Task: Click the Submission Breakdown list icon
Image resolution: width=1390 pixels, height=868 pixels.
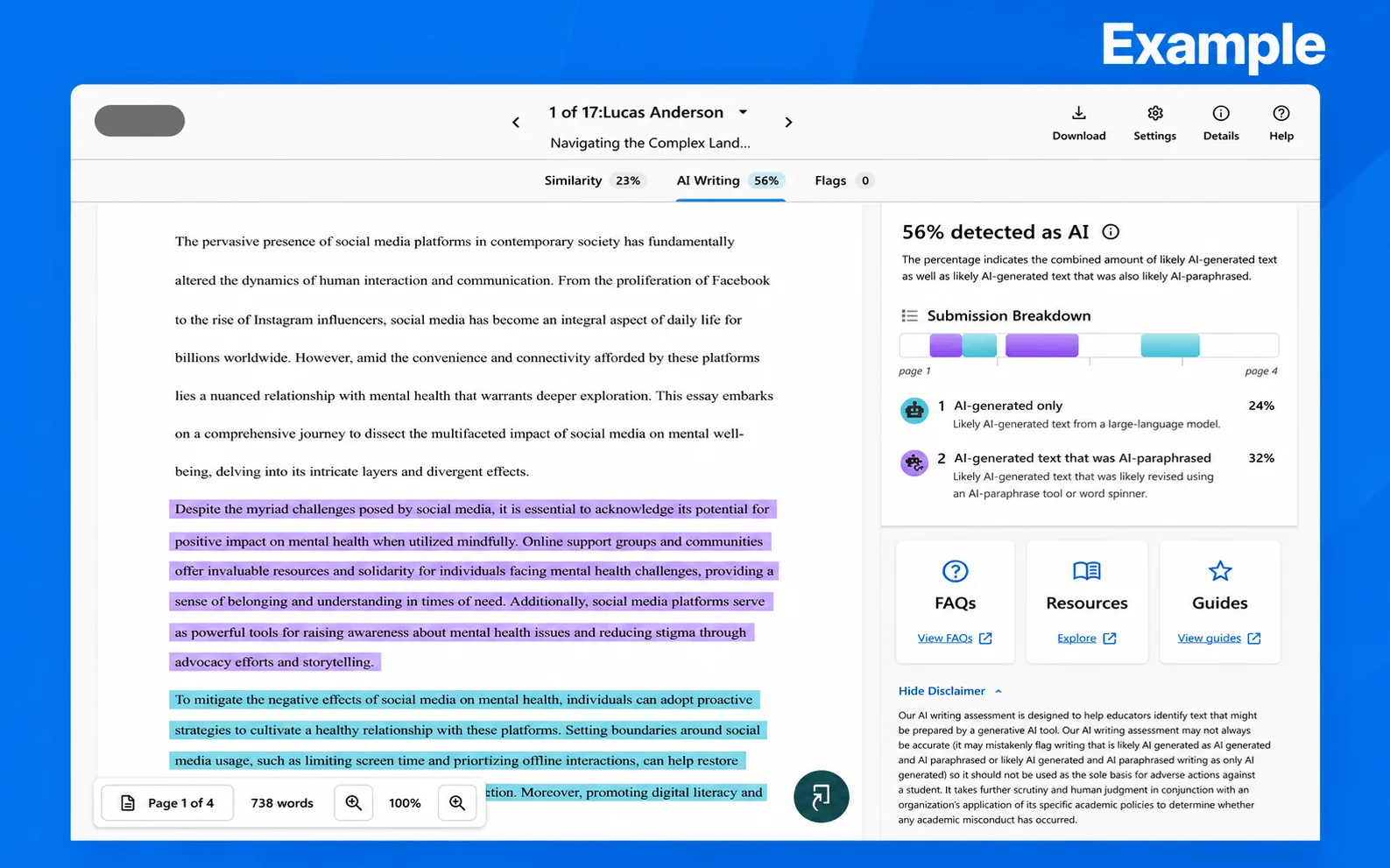Action: 910,315
